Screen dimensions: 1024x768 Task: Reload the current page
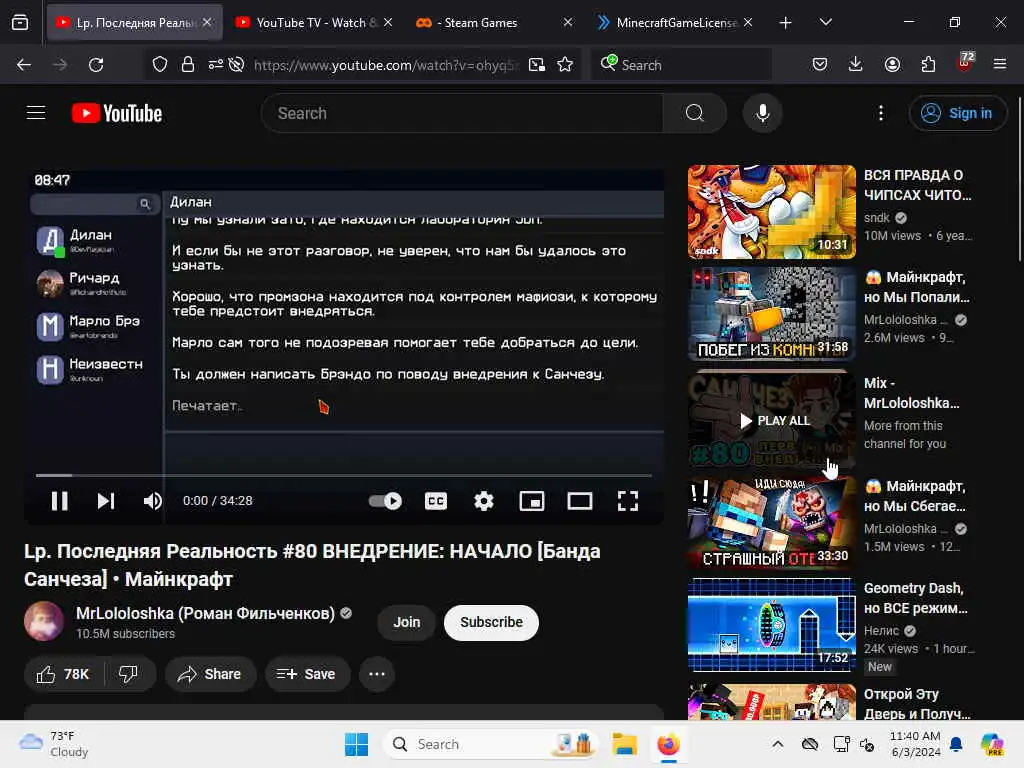[x=96, y=65]
